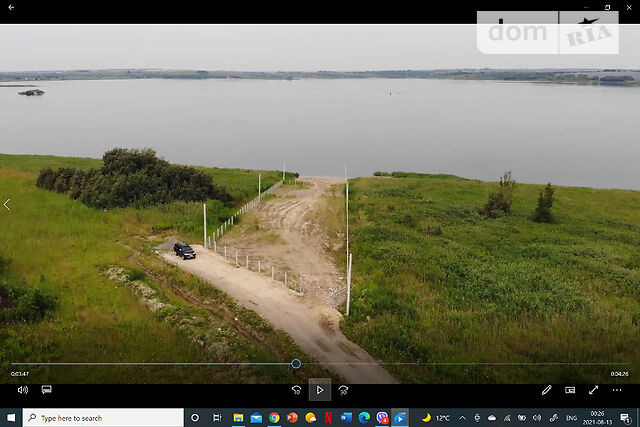Open the weather widget showing 12°C
The height and width of the screenshot is (427, 640).
pyautogui.click(x=435, y=417)
